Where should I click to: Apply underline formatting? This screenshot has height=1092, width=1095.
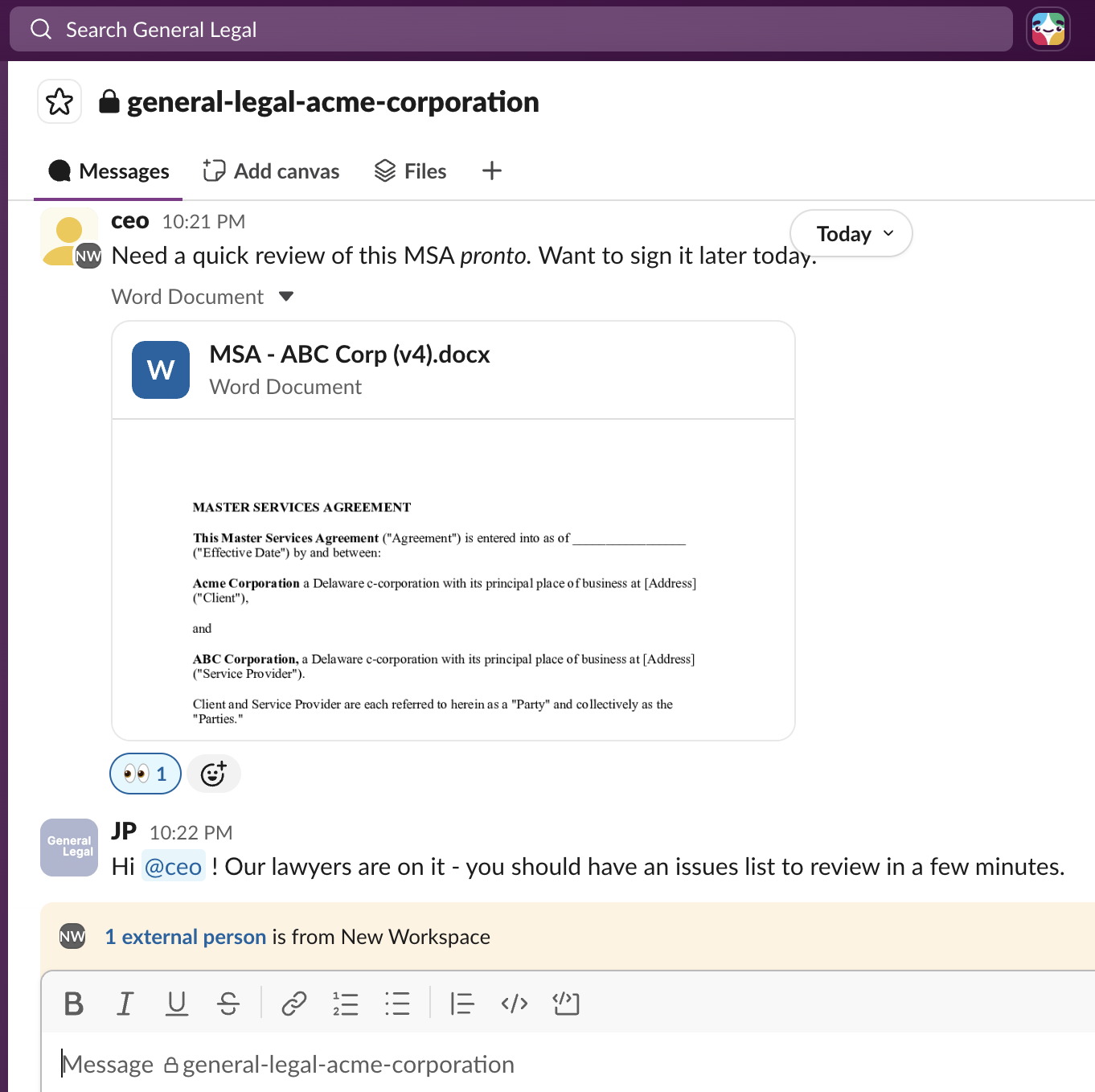177,1003
